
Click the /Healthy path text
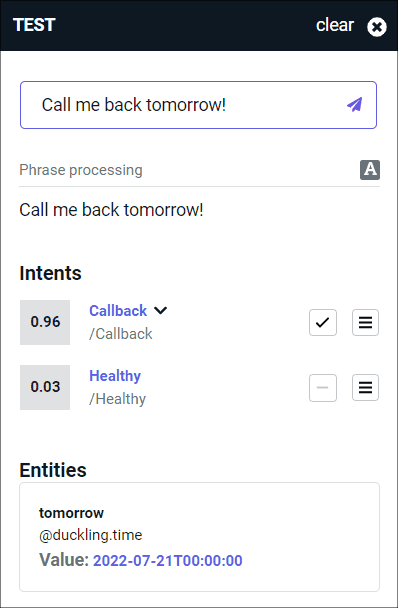click(118, 399)
